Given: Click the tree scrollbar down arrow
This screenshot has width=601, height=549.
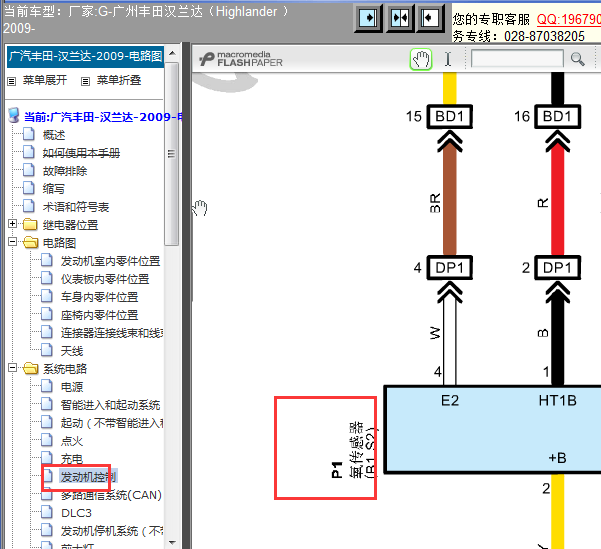Looking at the screenshot, I should [x=172, y=542].
